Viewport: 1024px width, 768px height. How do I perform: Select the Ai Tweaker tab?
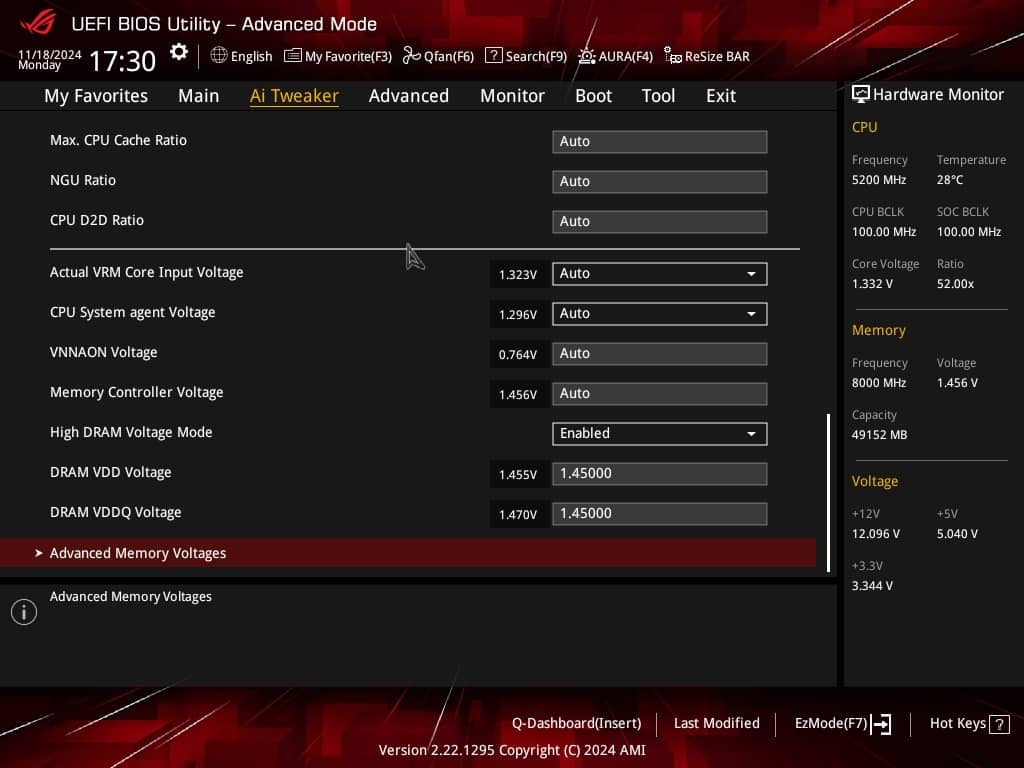pos(294,96)
